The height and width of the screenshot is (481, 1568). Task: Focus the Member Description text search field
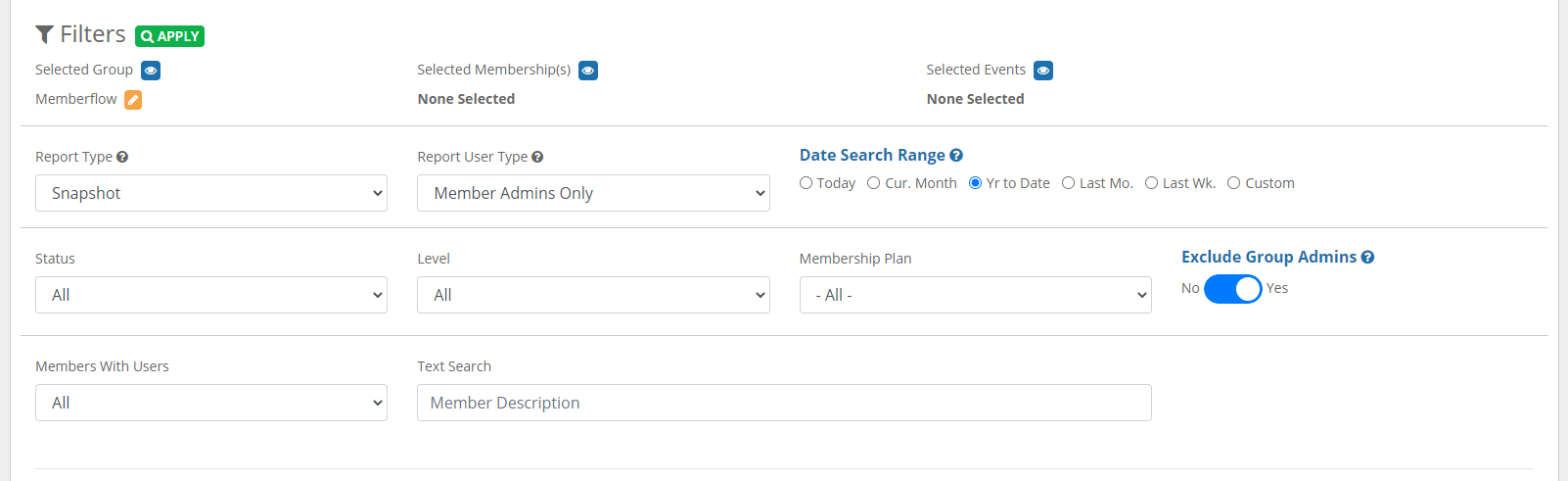(x=784, y=403)
